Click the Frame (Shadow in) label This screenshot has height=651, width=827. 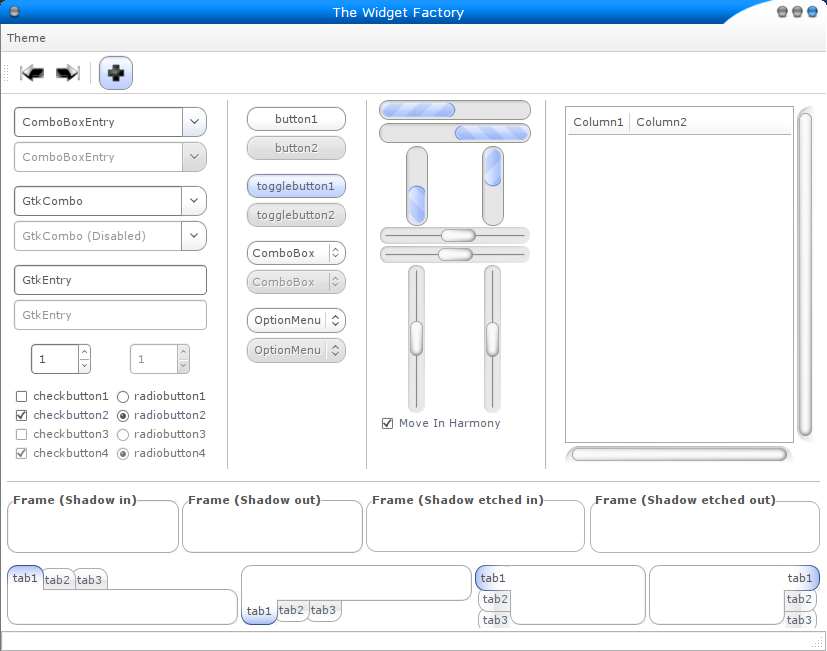[x=74, y=500]
